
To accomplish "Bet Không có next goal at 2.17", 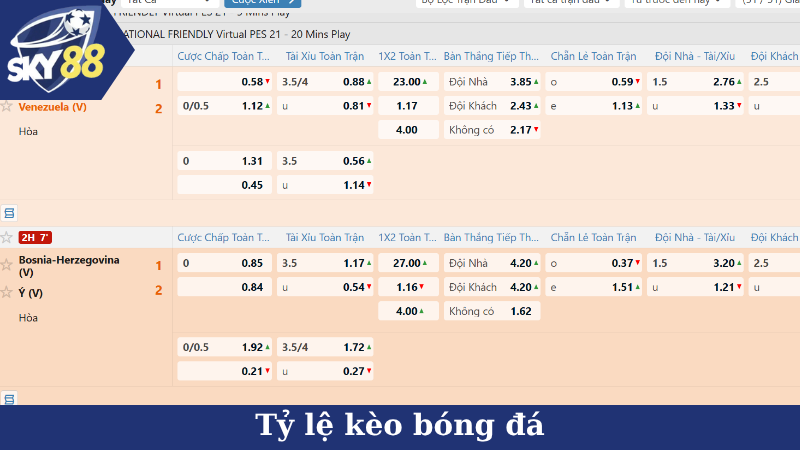I will tap(492, 130).
